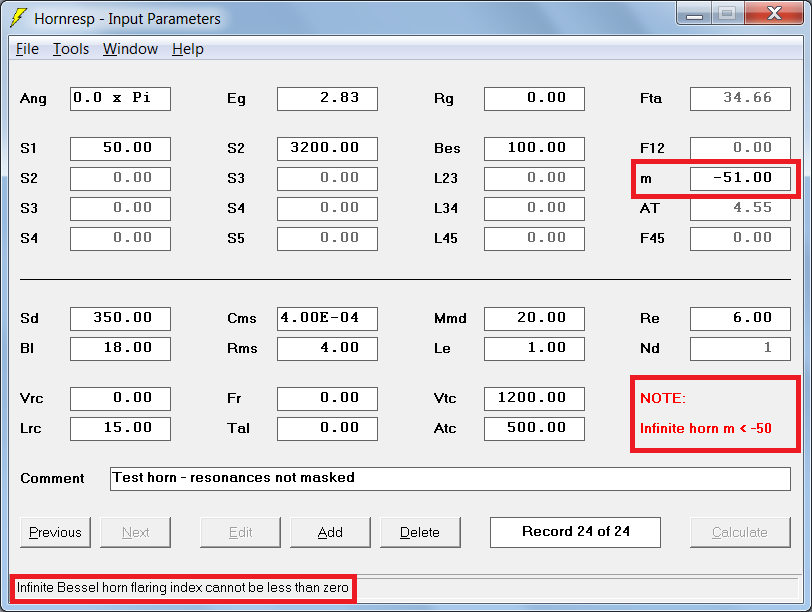Select the Sd field showing 350.00
The width and height of the screenshot is (812, 612).
click(120, 318)
